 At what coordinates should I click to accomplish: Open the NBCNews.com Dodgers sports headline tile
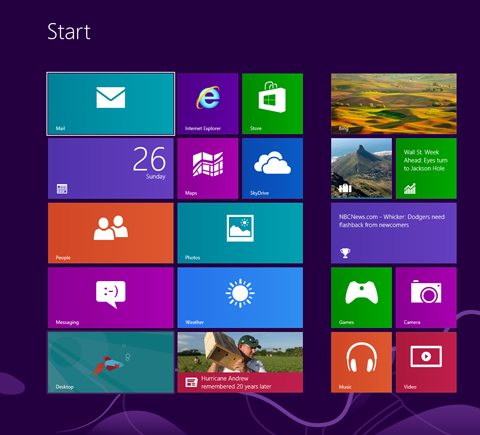[x=394, y=233]
